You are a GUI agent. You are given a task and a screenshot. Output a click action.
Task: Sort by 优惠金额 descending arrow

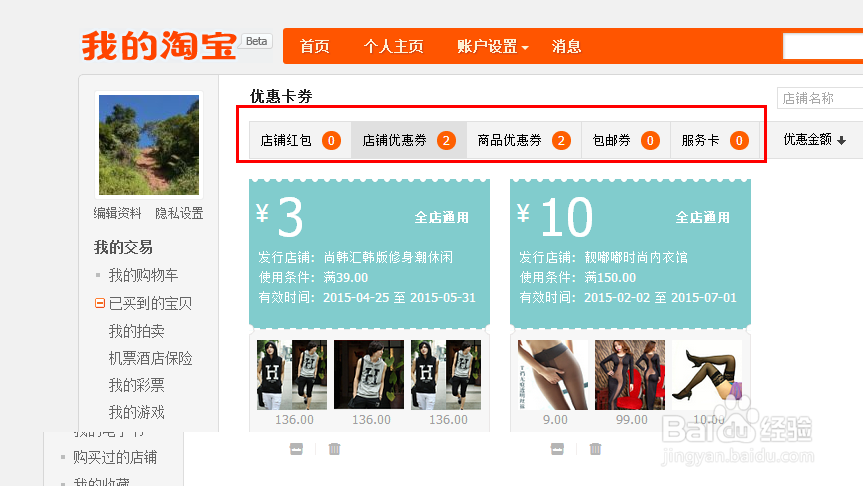pyautogui.click(x=842, y=140)
